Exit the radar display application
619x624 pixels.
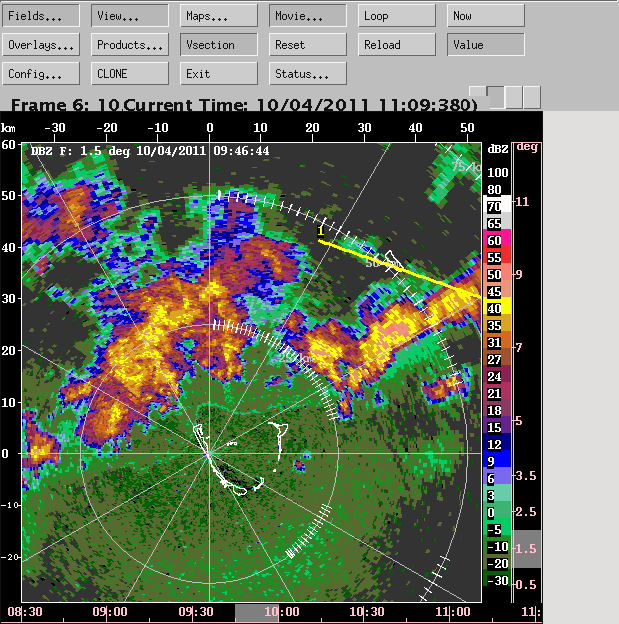pyautogui.click(x=219, y=74)
